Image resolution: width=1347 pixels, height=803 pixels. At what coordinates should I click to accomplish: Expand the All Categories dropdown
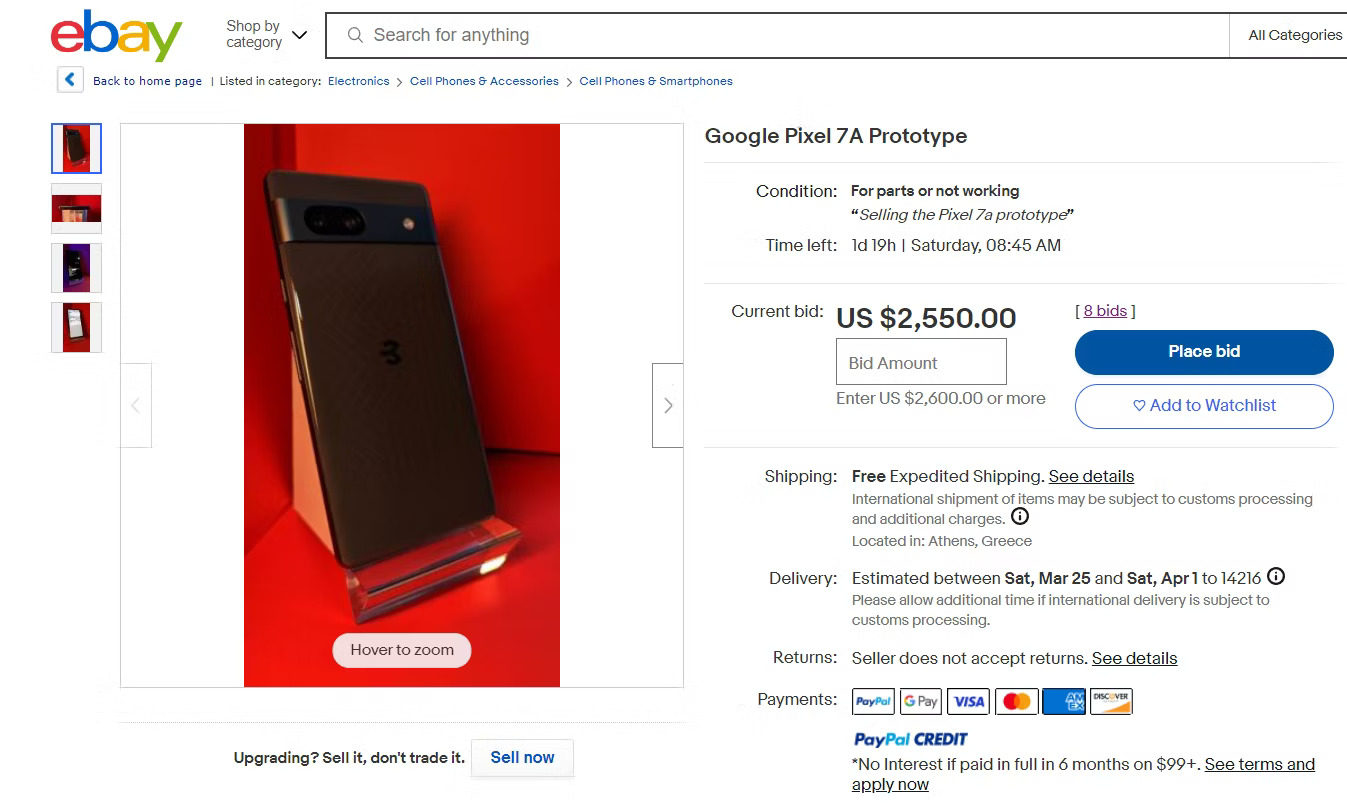pyautogui.click(x=1297, y=34)
